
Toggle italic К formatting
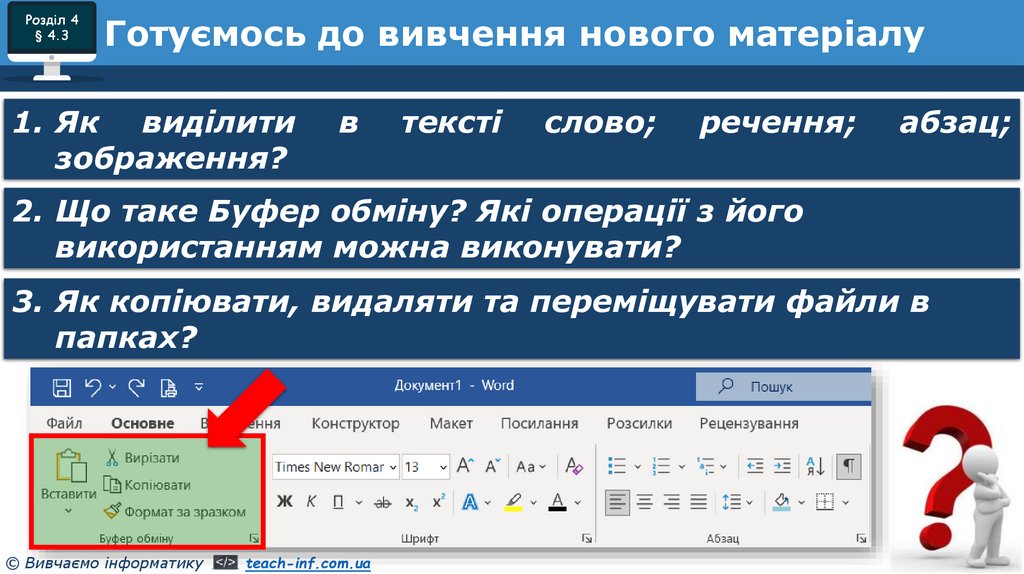312,502
